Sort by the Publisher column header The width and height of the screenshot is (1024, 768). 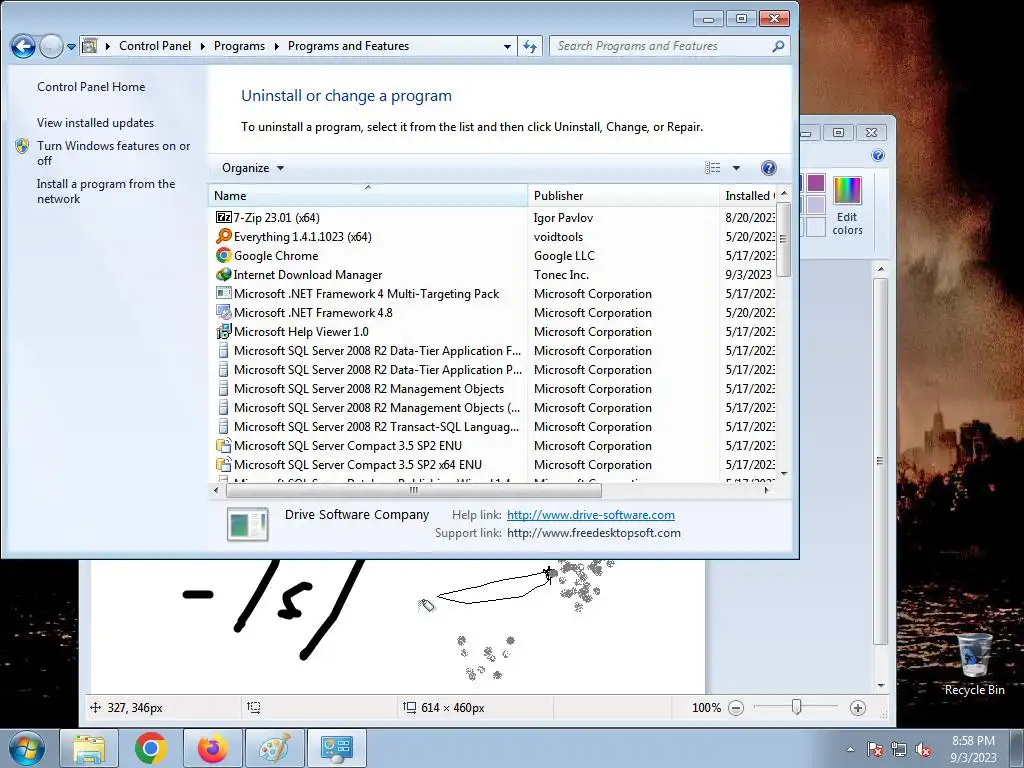pos(624,195)
